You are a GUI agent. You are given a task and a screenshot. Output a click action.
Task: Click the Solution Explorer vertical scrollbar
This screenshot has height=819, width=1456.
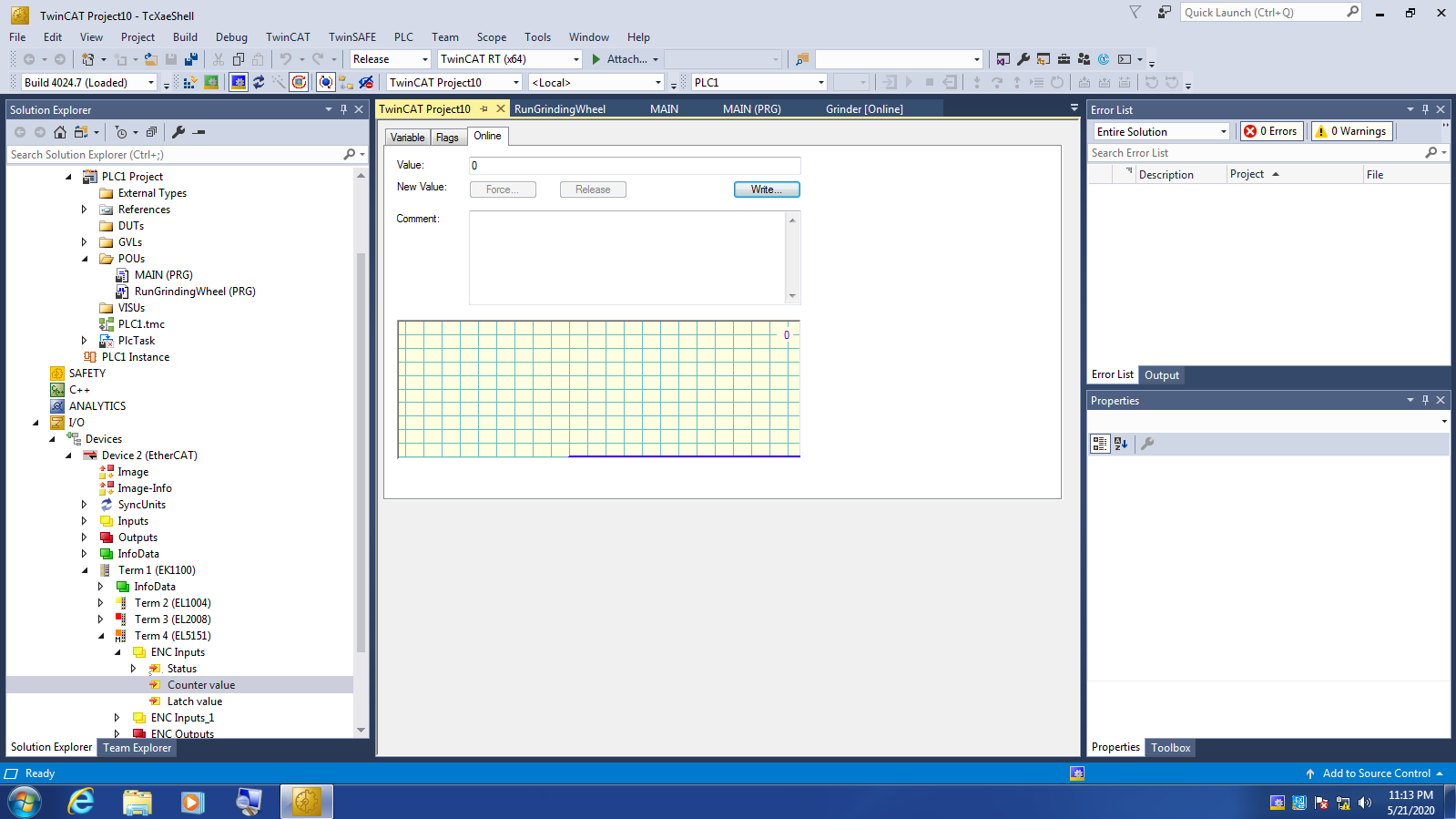(361, 452)
